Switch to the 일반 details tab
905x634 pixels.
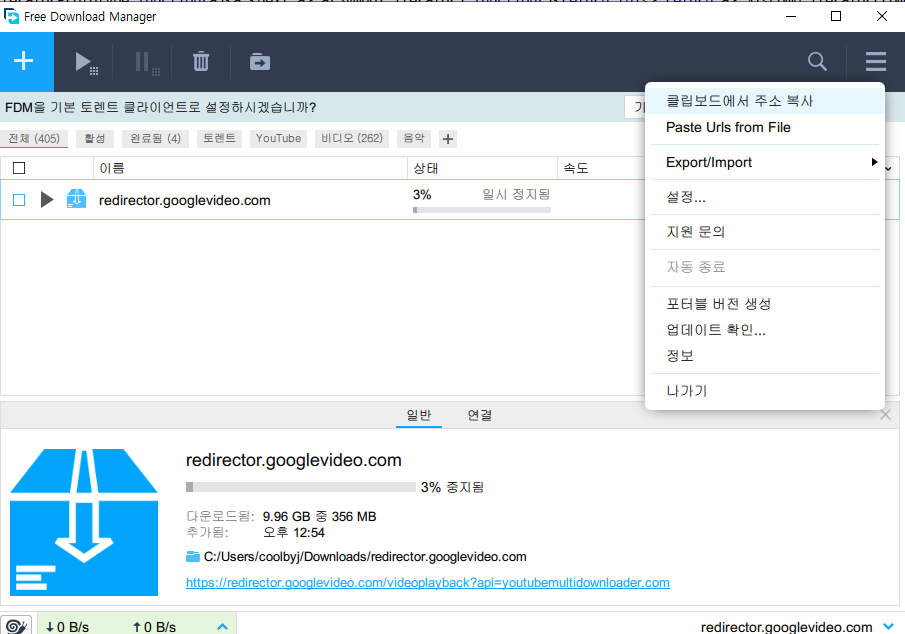[x=419, y=415]
